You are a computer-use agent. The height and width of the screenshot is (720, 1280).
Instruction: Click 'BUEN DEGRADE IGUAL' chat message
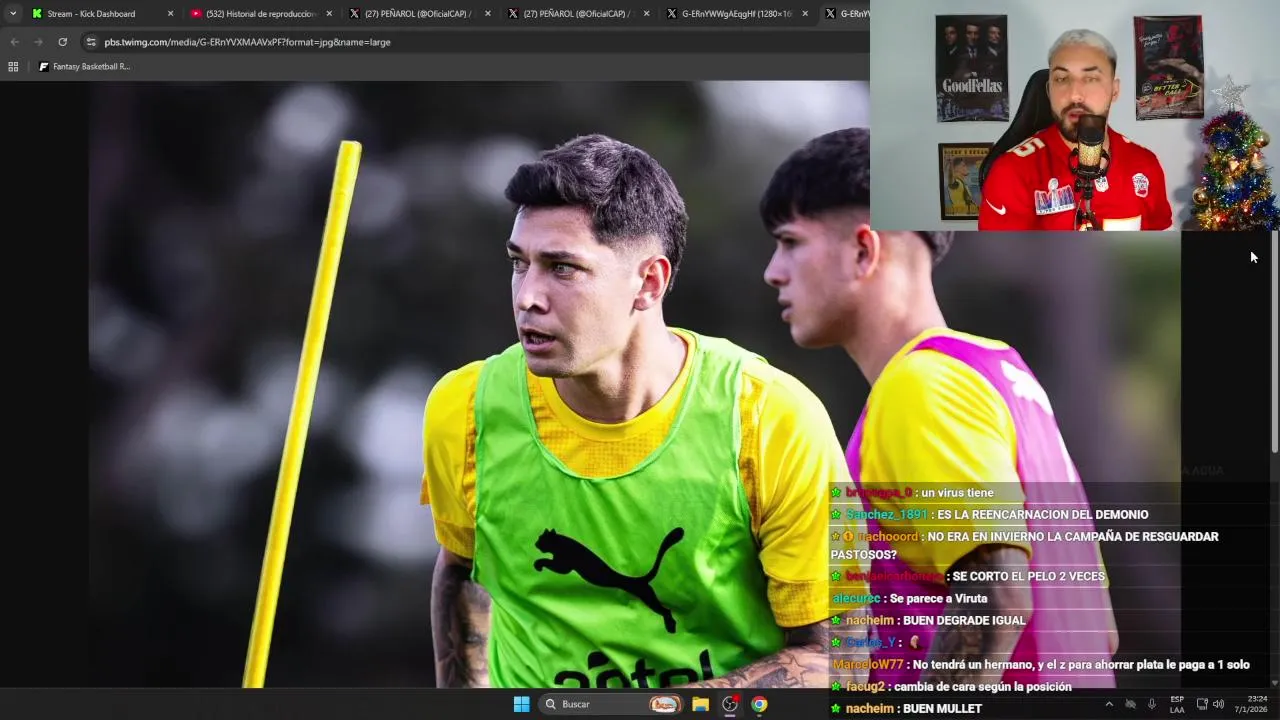[x=964, y=621]
